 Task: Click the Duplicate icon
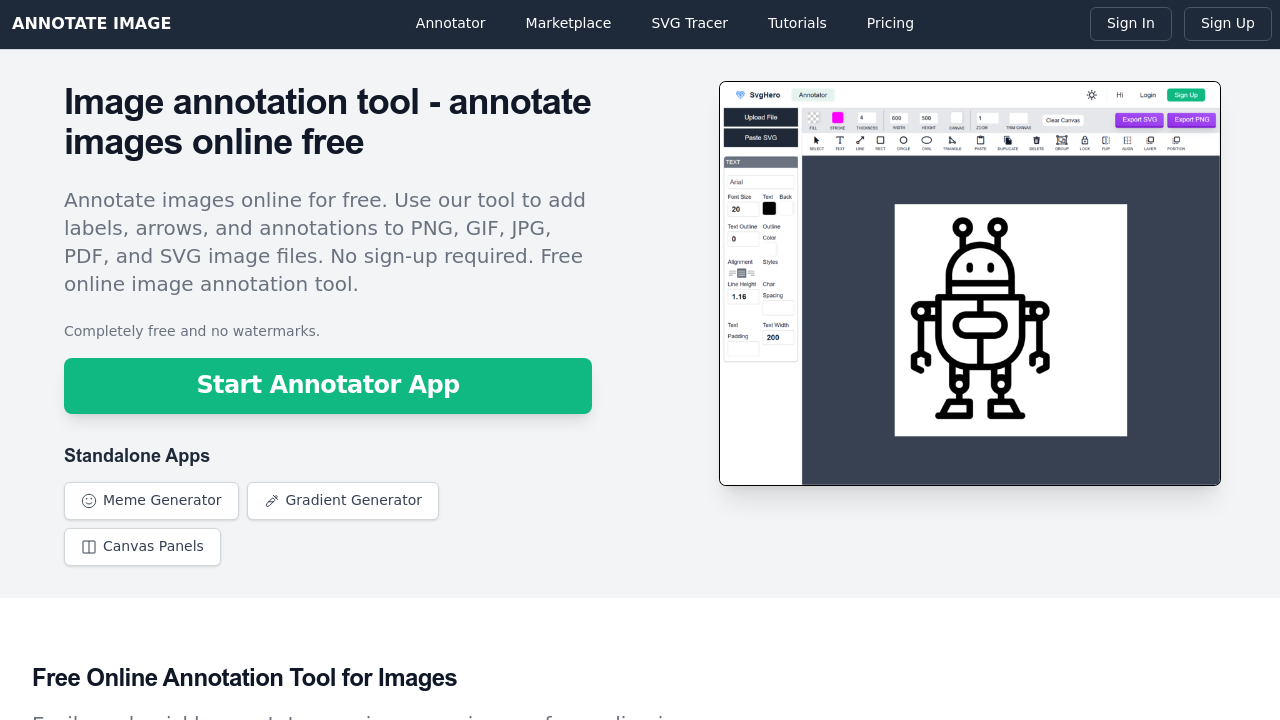[1008, 140]
